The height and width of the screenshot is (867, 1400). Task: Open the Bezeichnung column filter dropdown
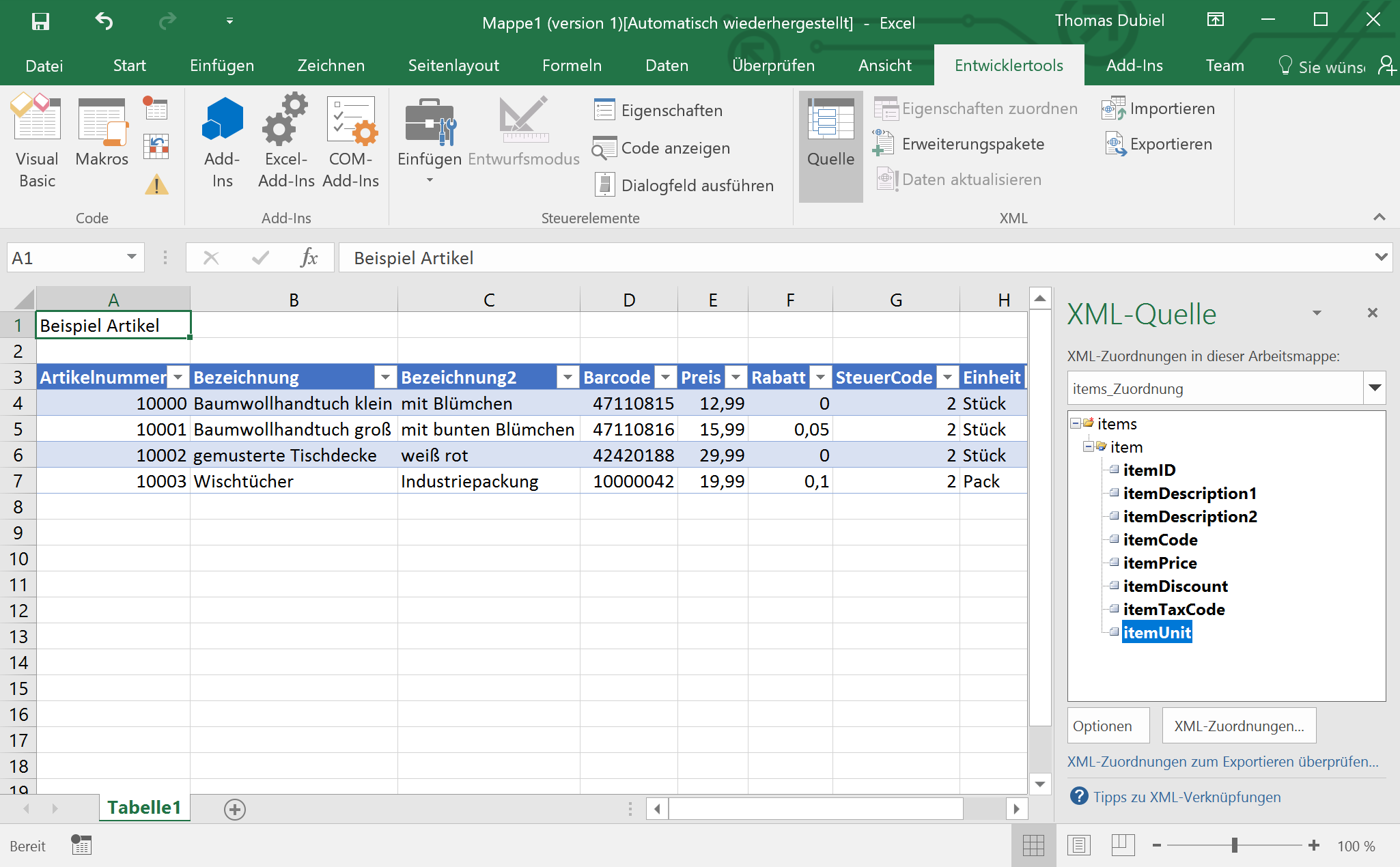pyautogui.click(x=385, y=377)
